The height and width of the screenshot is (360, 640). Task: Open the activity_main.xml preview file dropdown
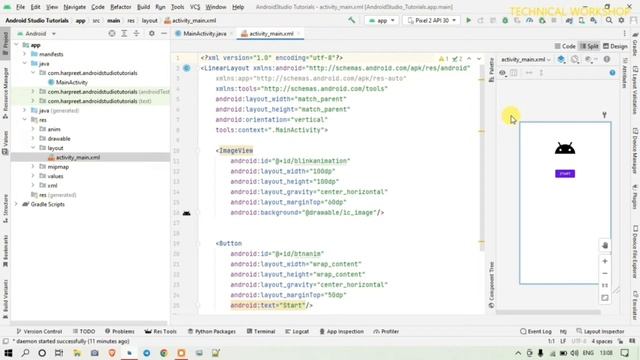[525, 60]
